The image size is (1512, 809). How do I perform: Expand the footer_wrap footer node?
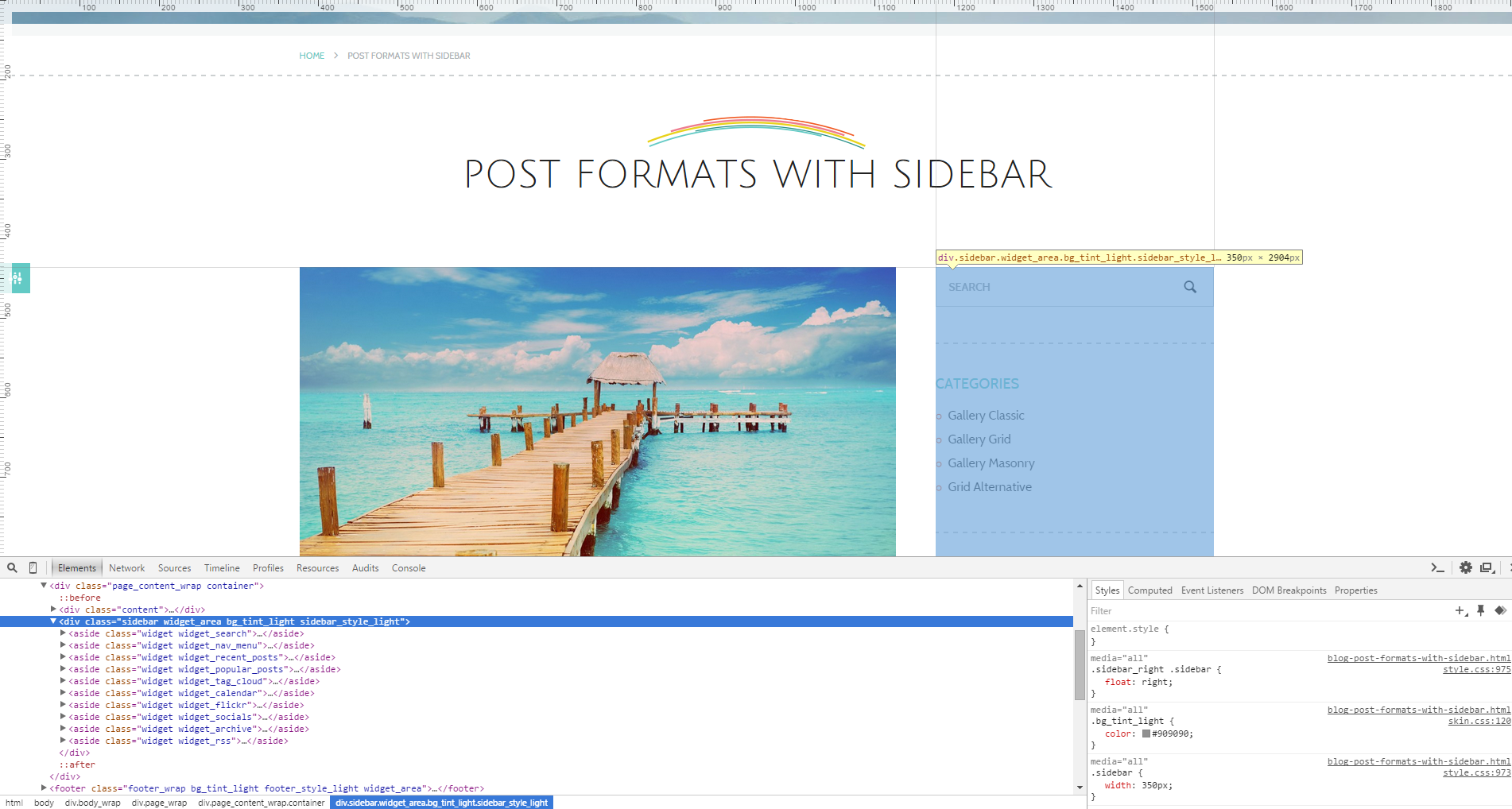[44, 788]
